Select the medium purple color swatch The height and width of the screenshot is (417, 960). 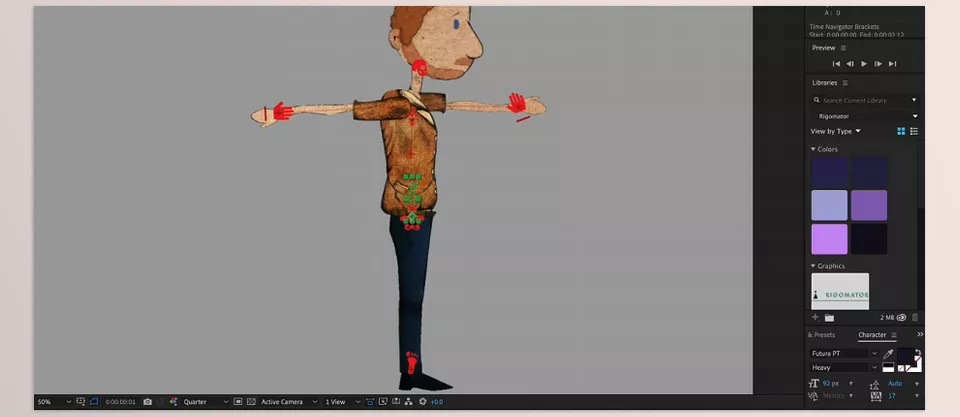(x=869, y=205)
